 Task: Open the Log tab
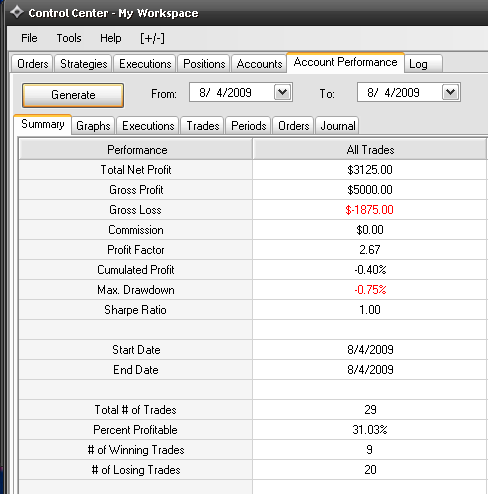tap(423, 64)
